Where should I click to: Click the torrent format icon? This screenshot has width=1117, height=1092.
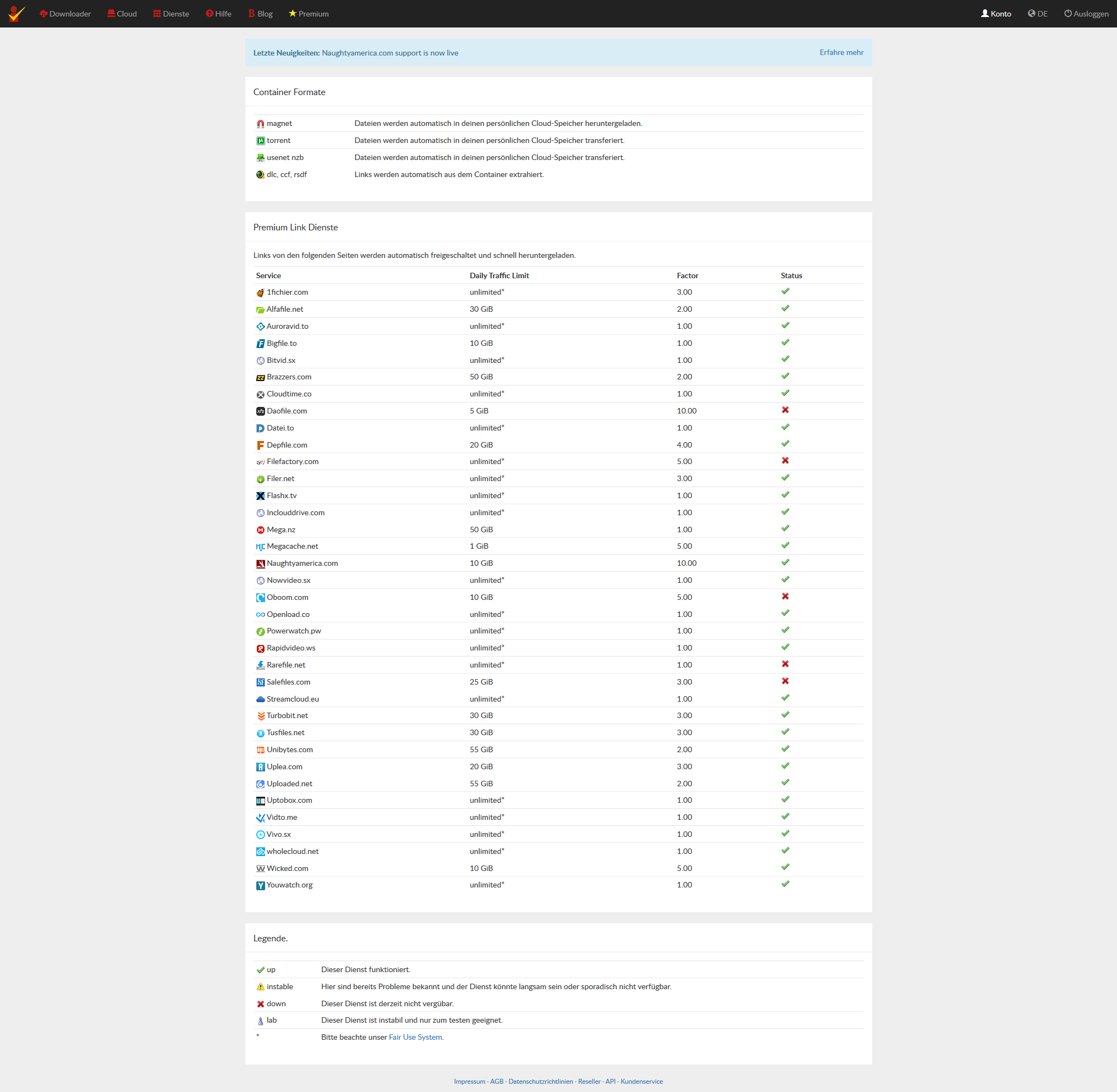tap(260, 141)
